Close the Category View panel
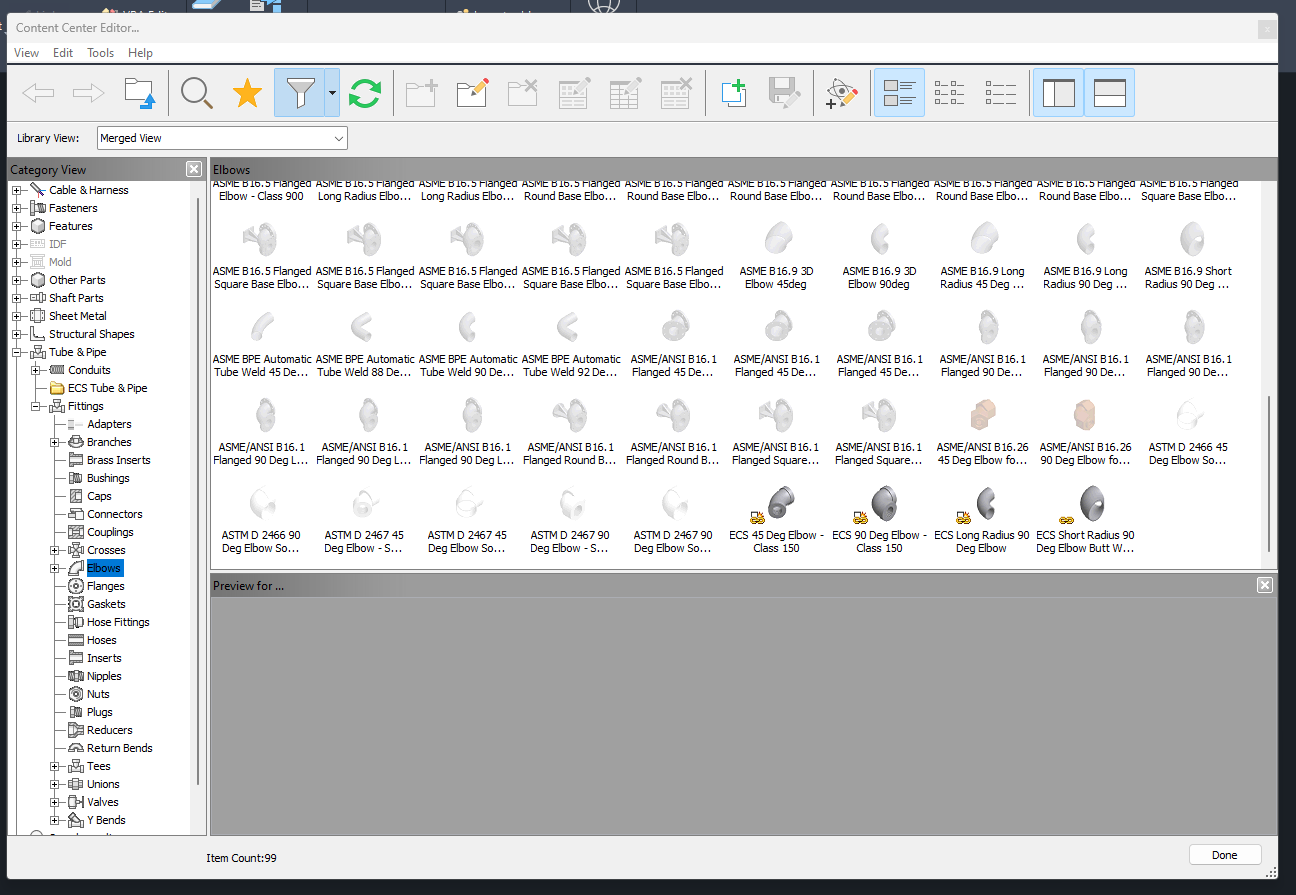1296x895 pixels. coord(193,169)
